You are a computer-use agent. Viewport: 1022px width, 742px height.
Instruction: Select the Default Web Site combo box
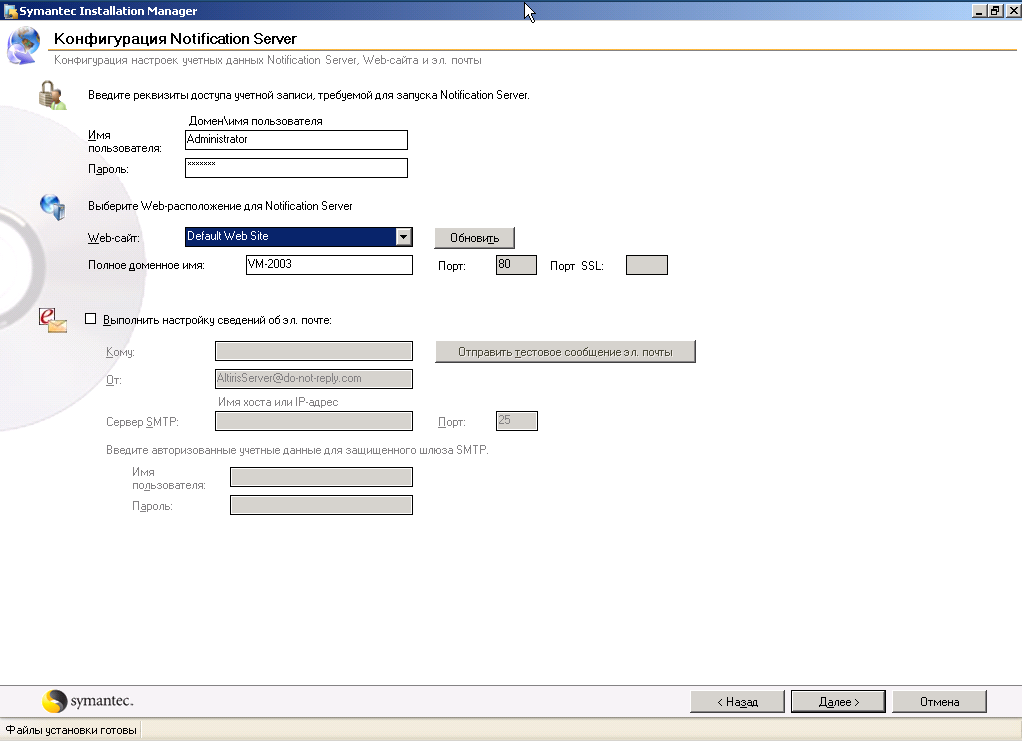299,237
